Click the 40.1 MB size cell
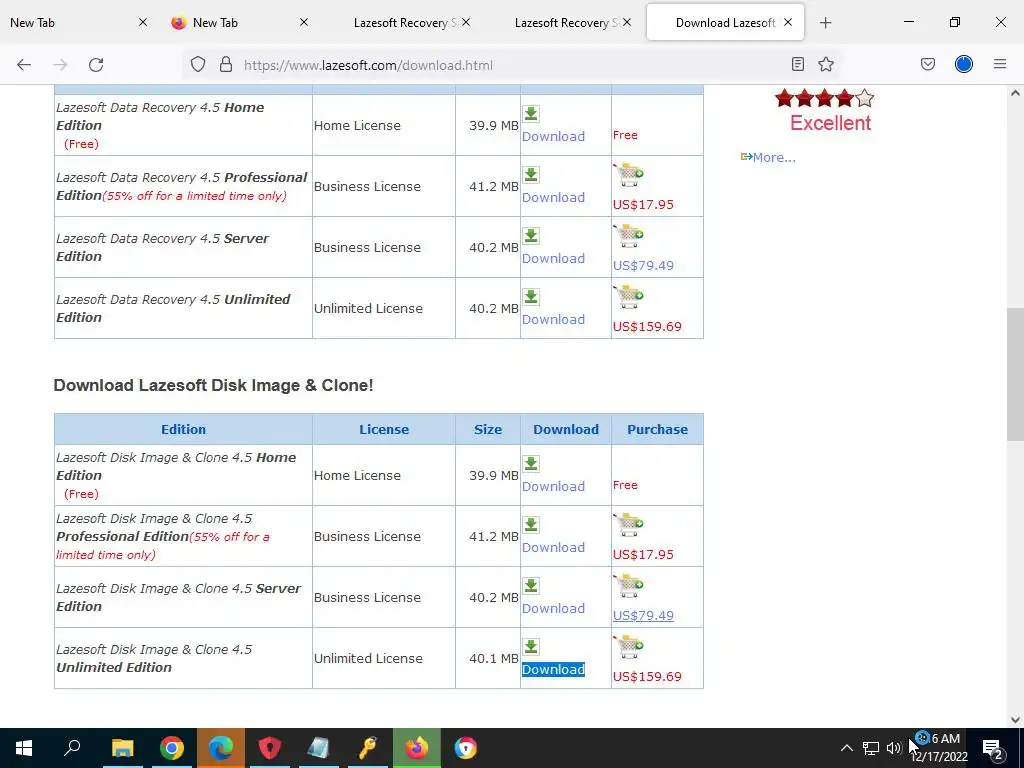1024x768 pixels. click(x=488, y=658)
